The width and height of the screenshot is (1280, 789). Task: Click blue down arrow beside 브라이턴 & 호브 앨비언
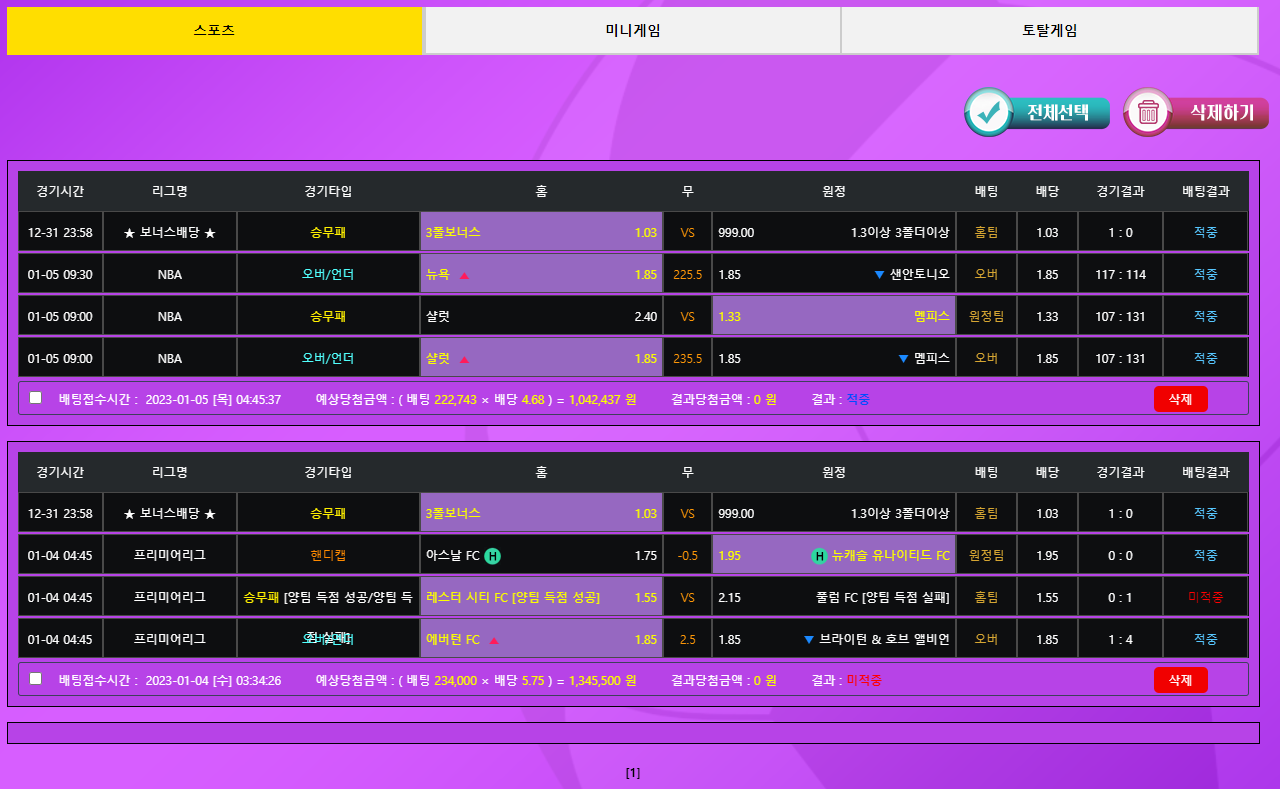(809, 640)
